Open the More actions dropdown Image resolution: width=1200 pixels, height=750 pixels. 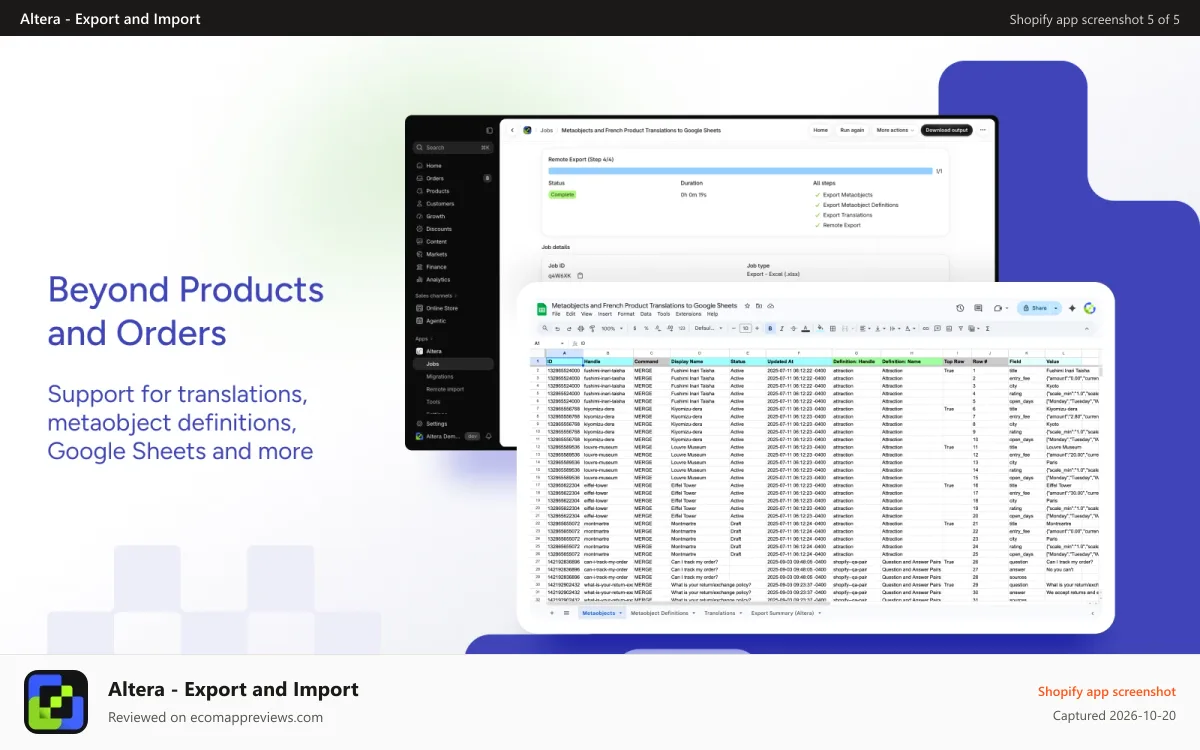point(895,130)
